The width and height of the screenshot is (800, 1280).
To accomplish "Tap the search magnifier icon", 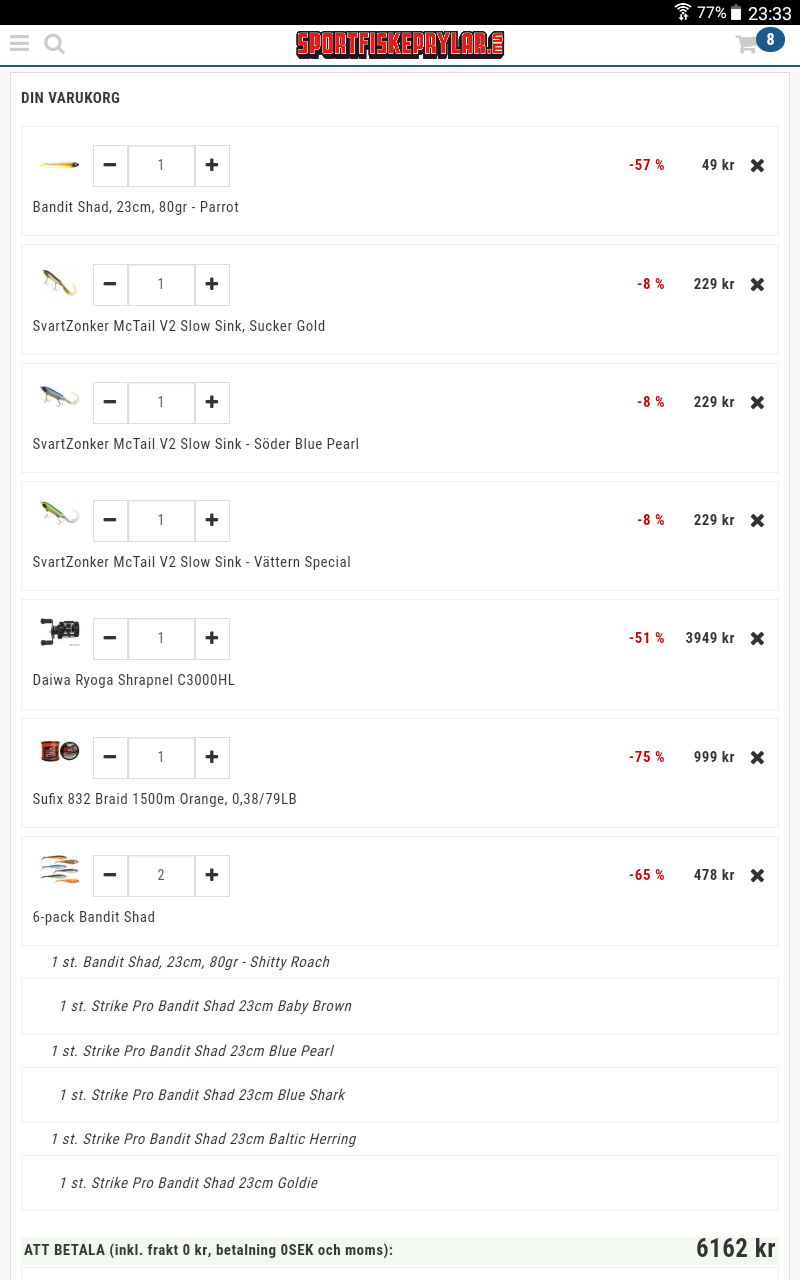I will [55, 44].
